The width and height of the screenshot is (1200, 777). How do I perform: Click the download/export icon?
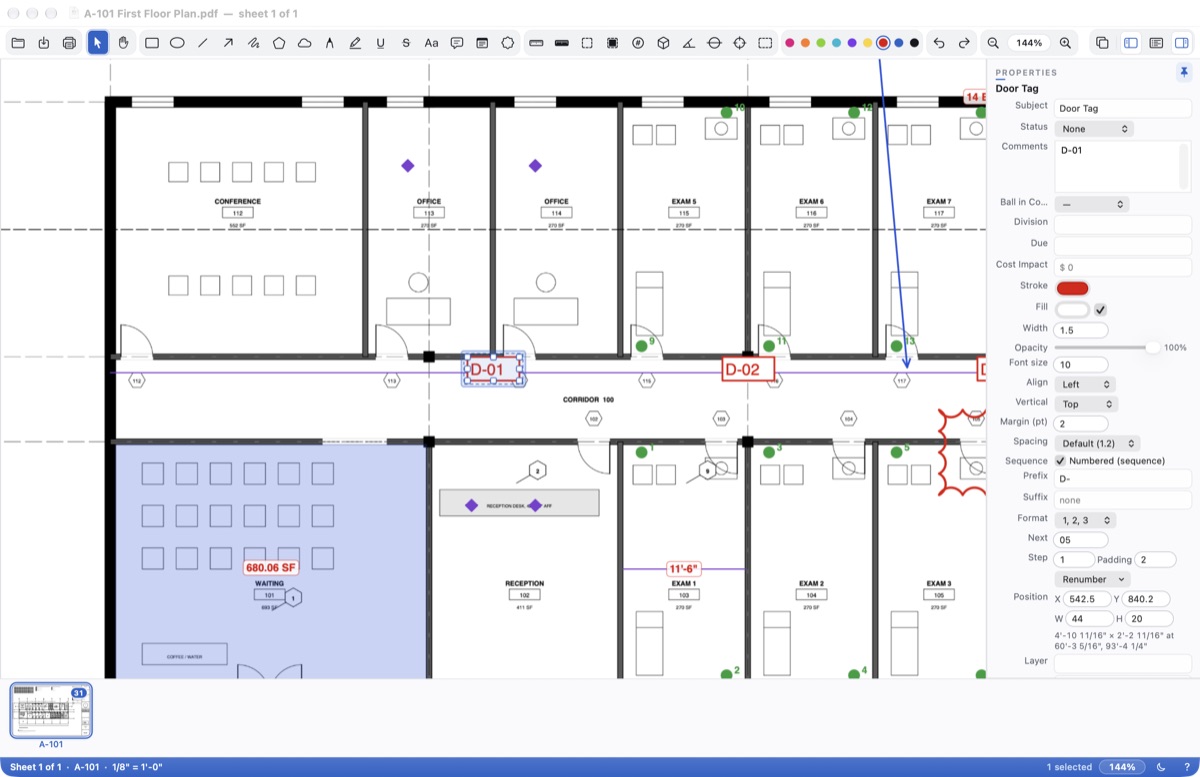pos(44,43)
